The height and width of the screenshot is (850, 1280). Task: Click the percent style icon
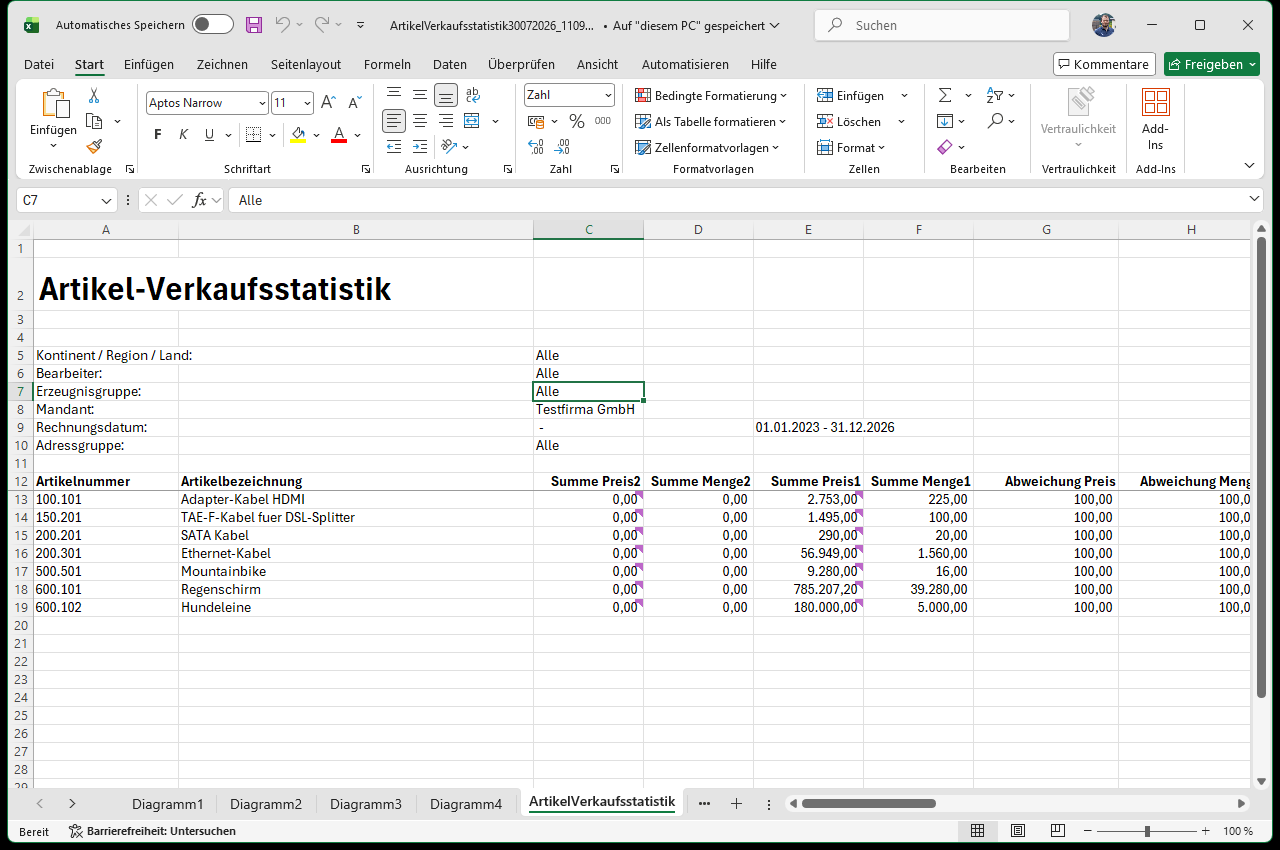click(x=576, y=121)
